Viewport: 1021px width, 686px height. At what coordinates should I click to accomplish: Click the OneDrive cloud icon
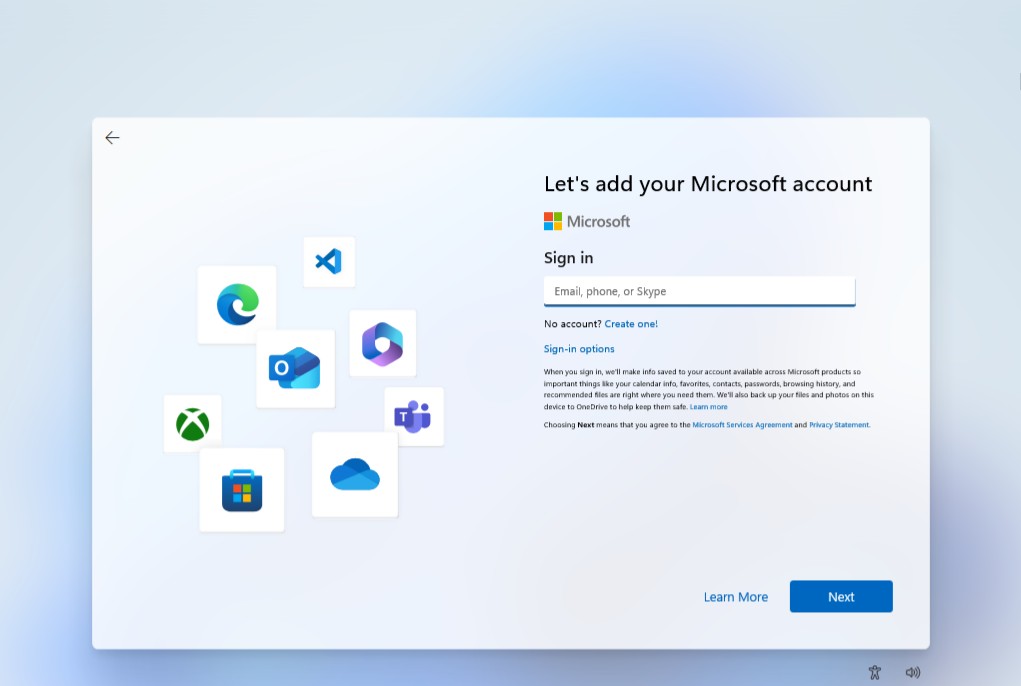355,475
